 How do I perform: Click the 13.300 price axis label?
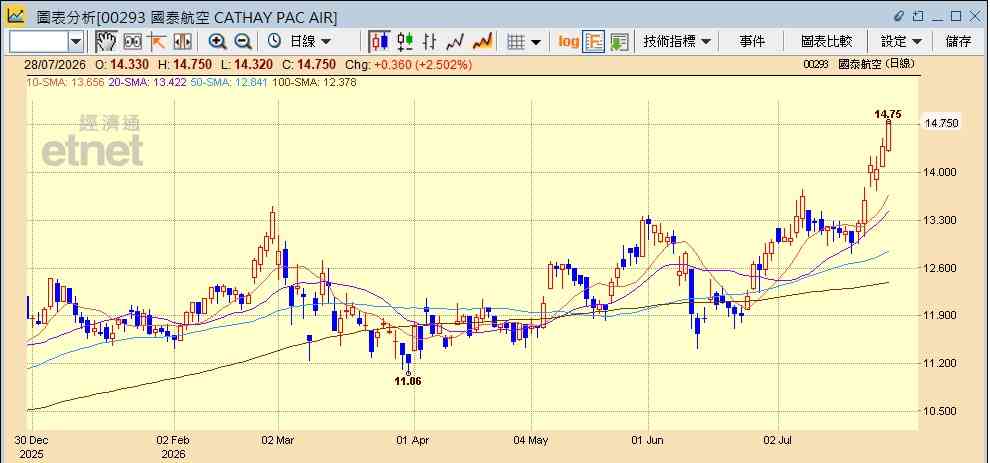tap(939, 220)
